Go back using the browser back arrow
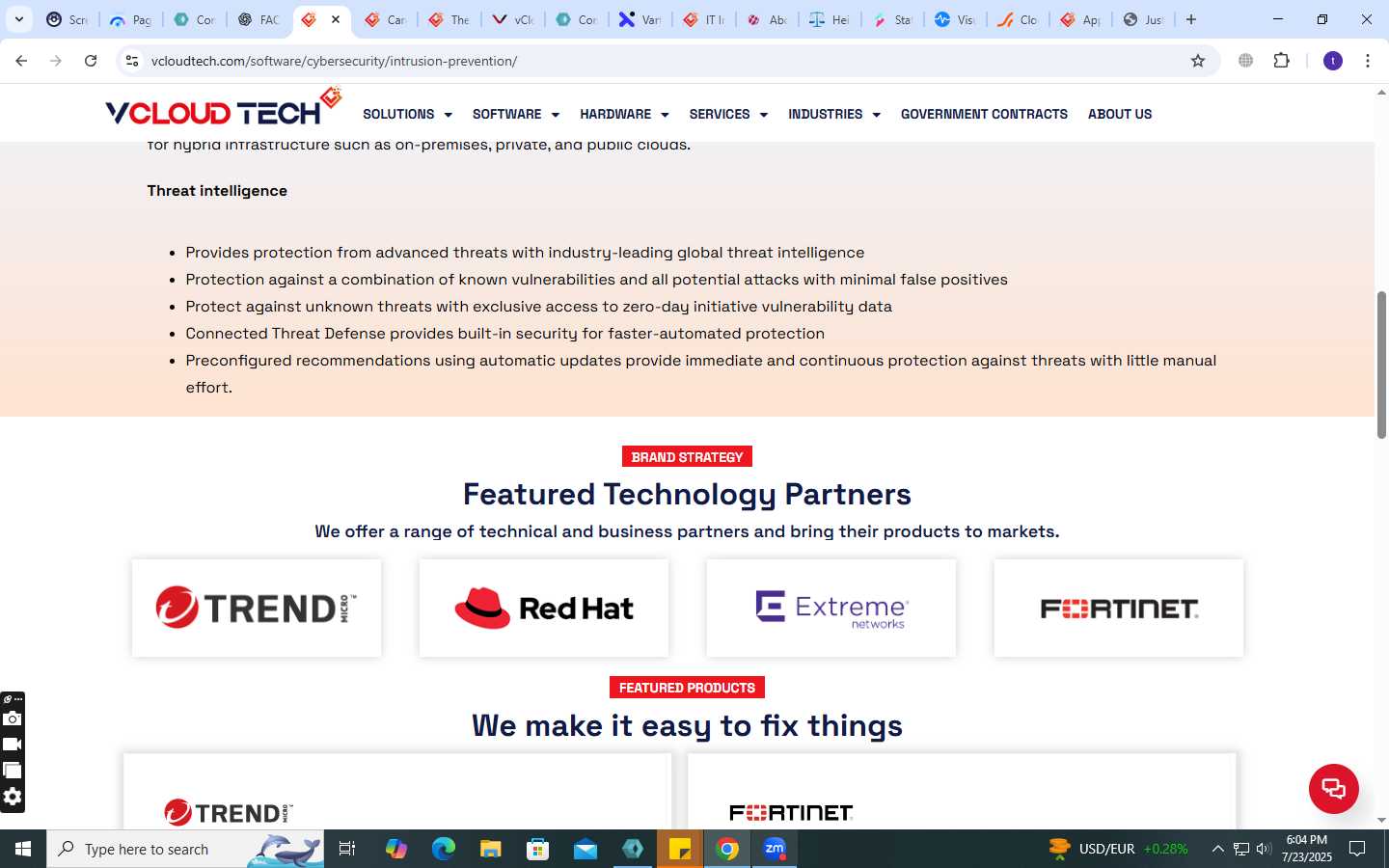This screenshot has width=1389, height=868. pos(21,61)
